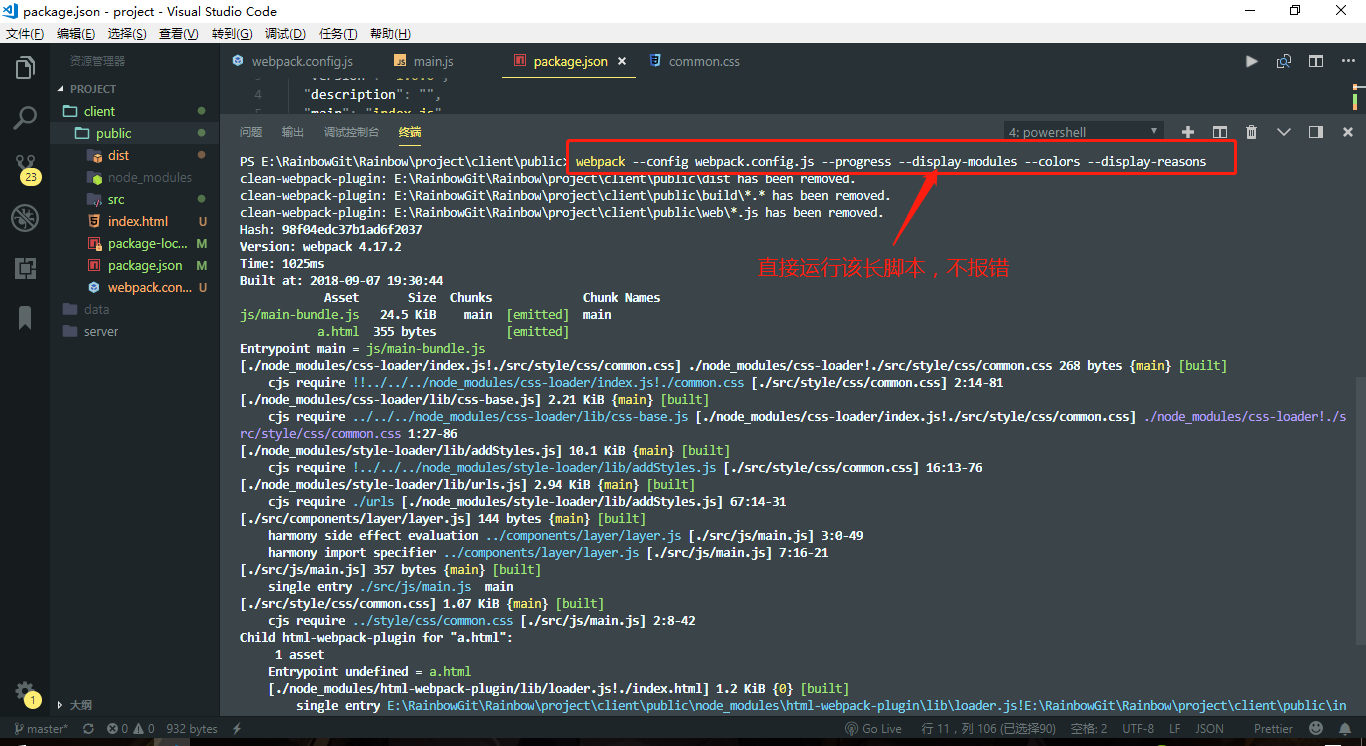Open the 任务(T) menu
1366x746 pixels.
pos(337,34)
